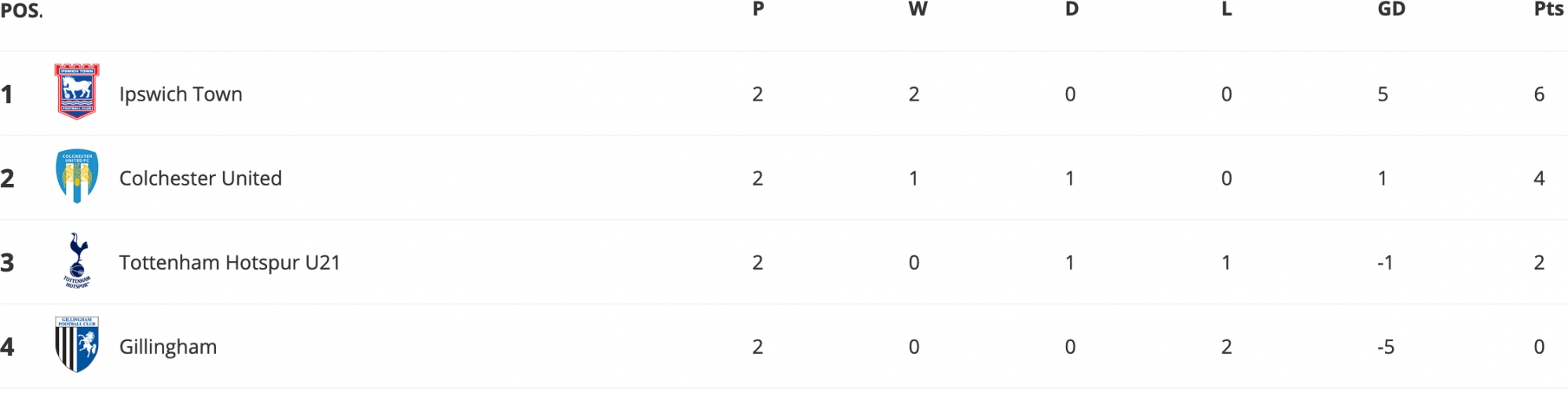The height and width of the screenshot is (393, 1568).
Task: Click the P played column header
Action: click(758, 9)
